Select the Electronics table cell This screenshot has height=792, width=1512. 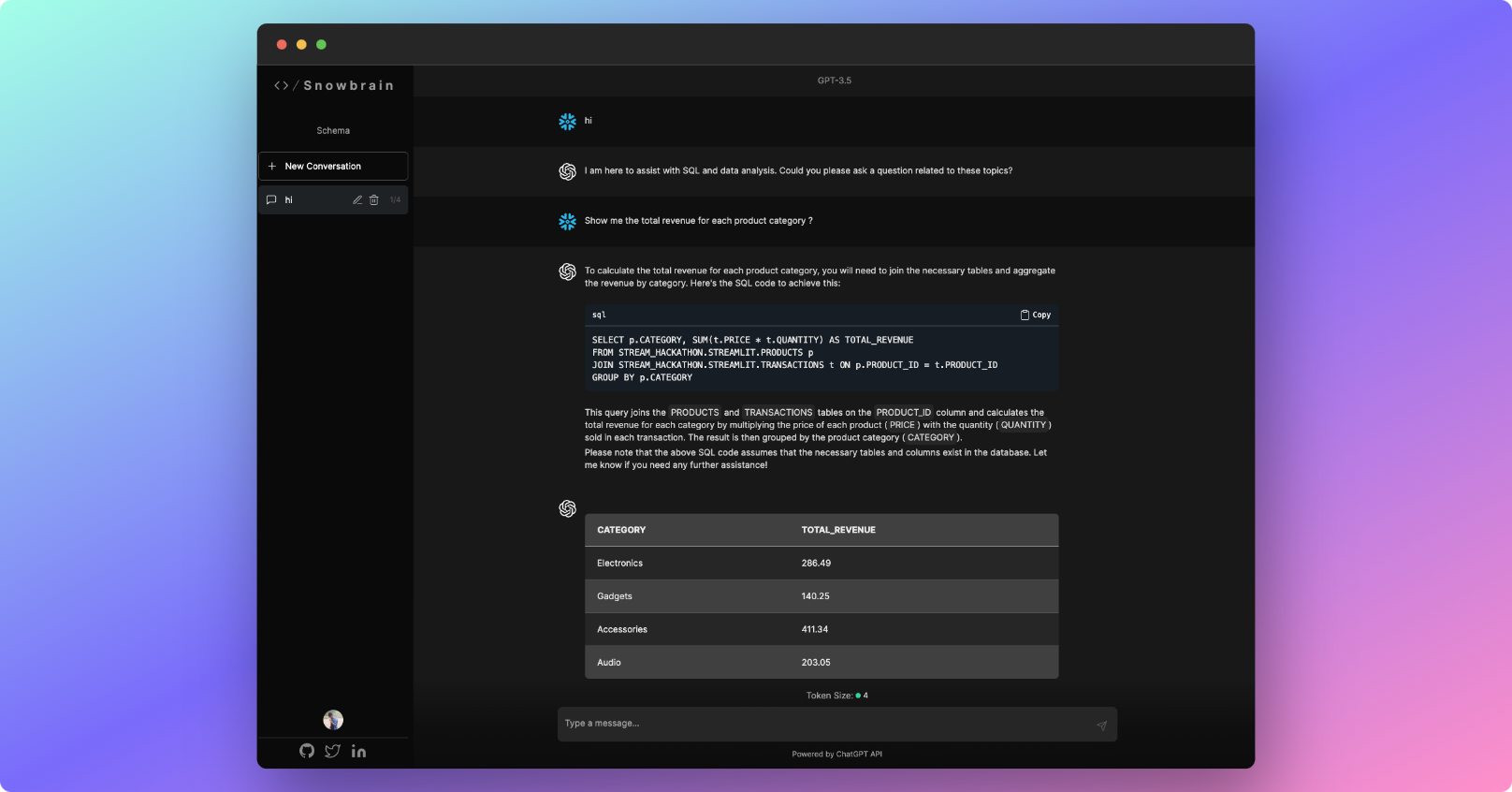[x=619, y=563]
